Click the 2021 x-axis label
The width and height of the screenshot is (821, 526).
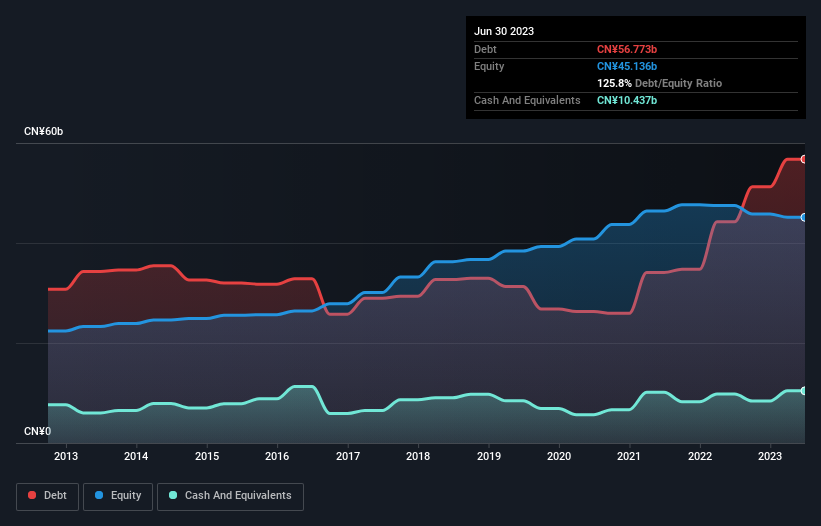629,456
